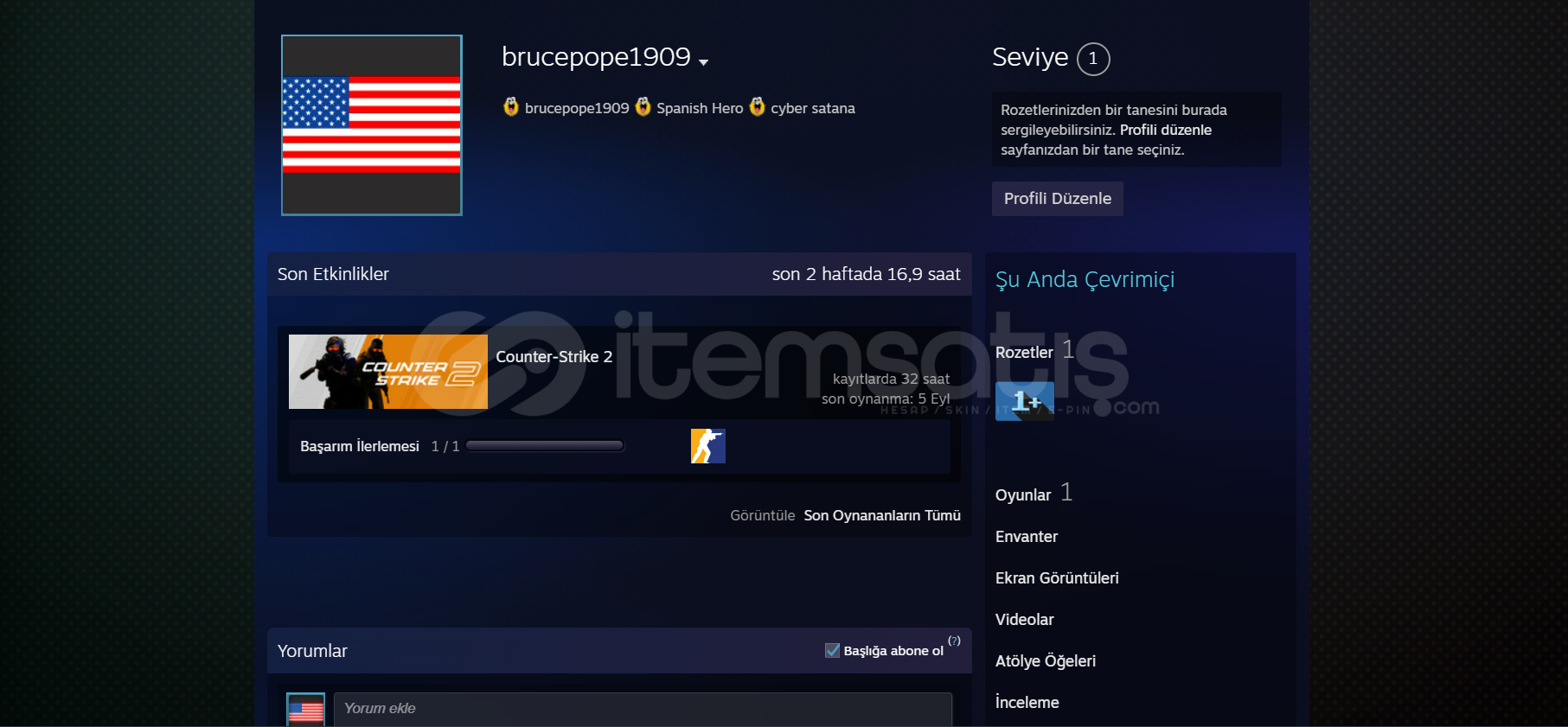Open the brucepope1909 name history dropdown arrow
Viewport: 1568px width, 727px height.
pos(703,62)
